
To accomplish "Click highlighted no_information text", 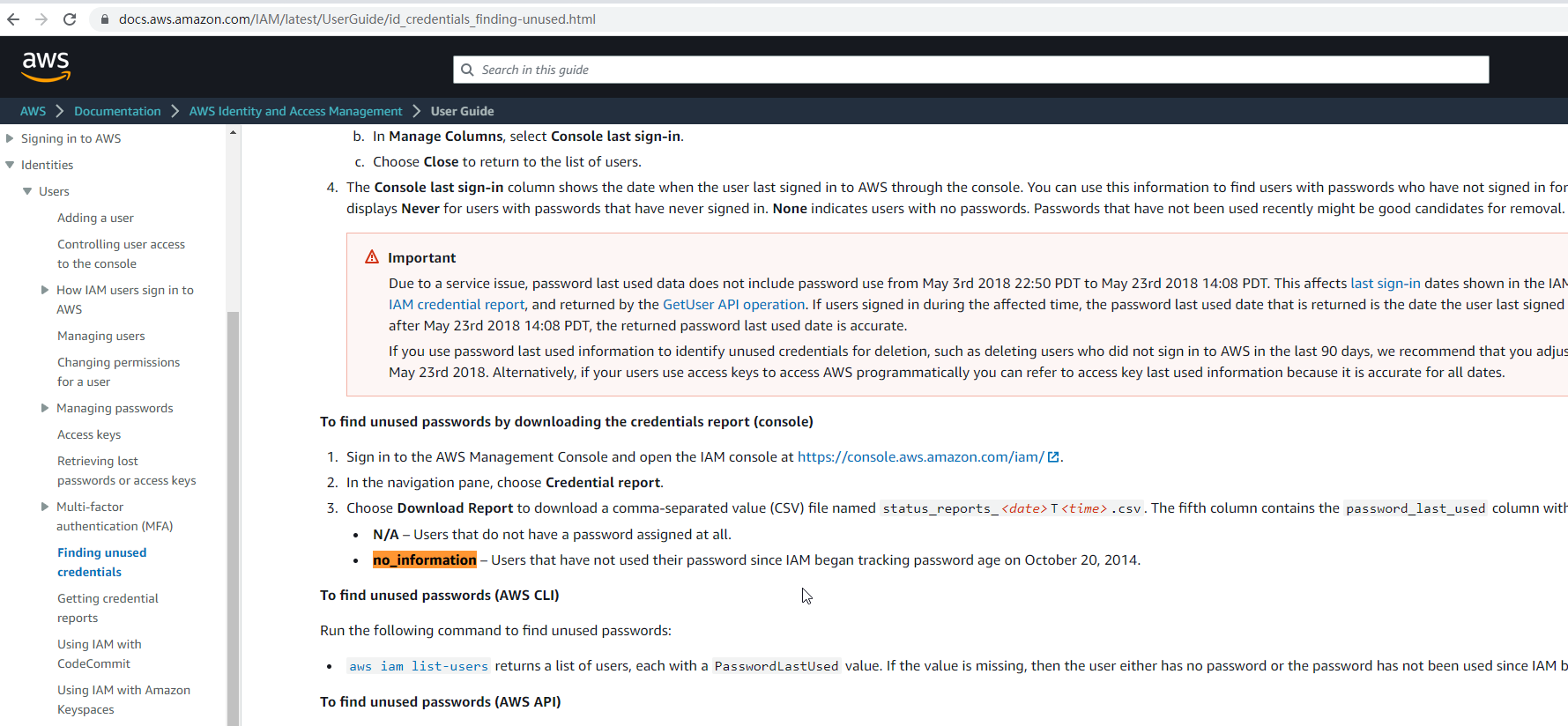I will pyautogui.click(x=425, y=559).
